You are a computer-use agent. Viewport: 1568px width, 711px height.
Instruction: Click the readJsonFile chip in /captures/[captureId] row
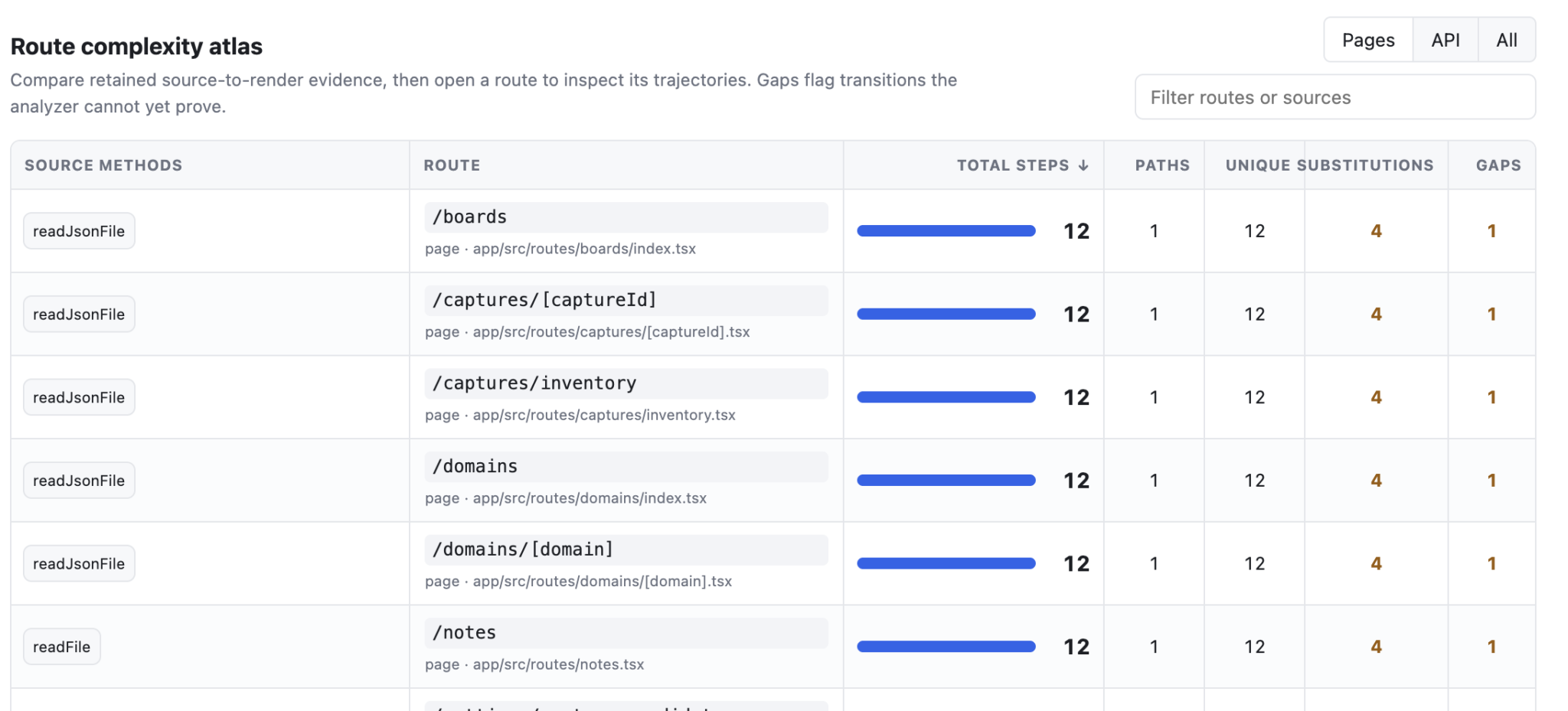pyautogui.click(x=79, y=315)
